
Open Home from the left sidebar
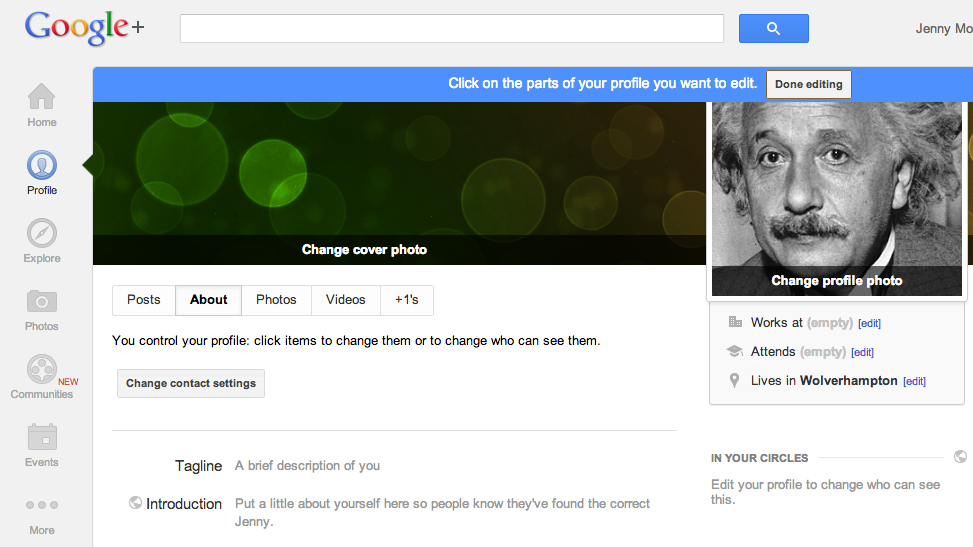(42, 98)
